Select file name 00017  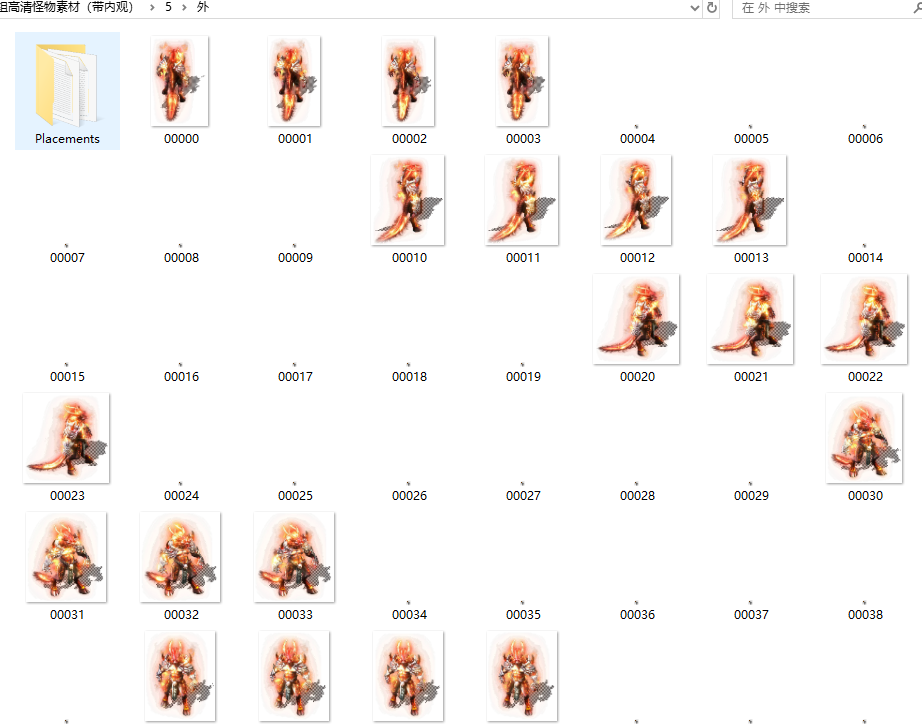295,376
